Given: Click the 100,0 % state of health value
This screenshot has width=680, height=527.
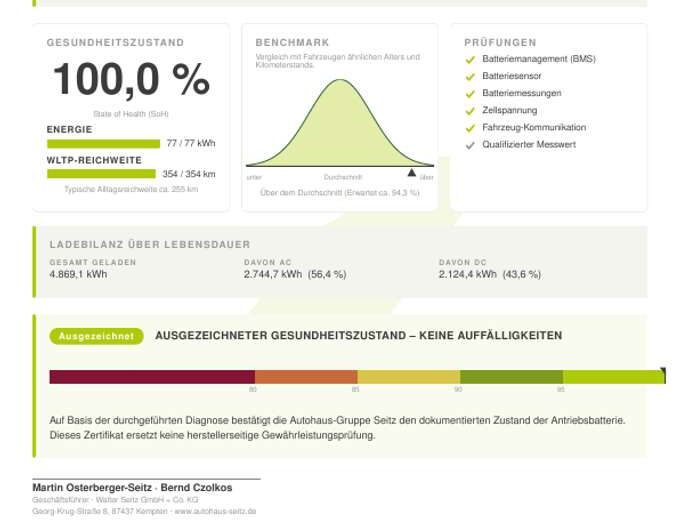Looking at the screenshot, I should tap(131, 79).
